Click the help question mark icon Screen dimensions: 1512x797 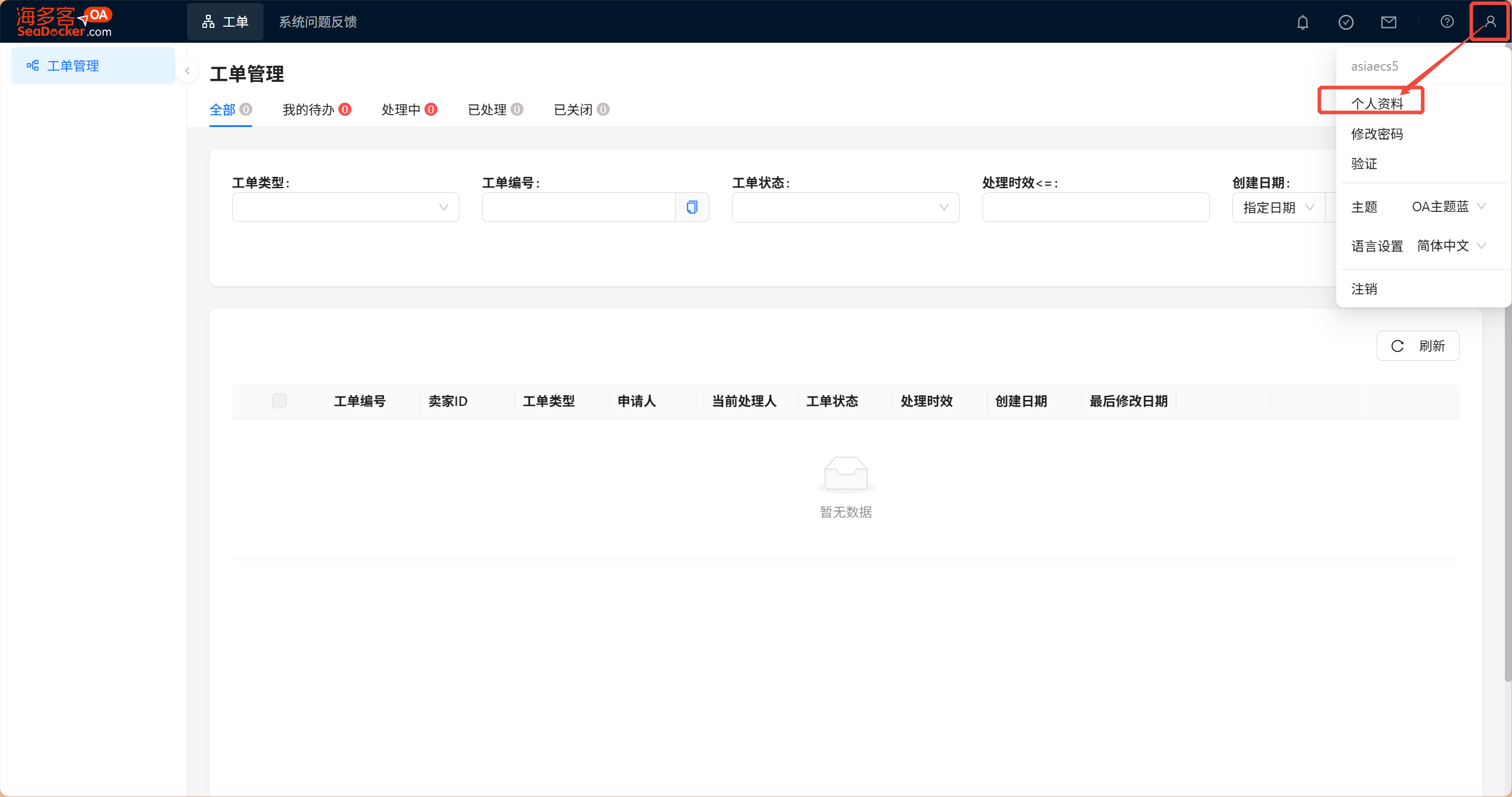click(1447, 22)
